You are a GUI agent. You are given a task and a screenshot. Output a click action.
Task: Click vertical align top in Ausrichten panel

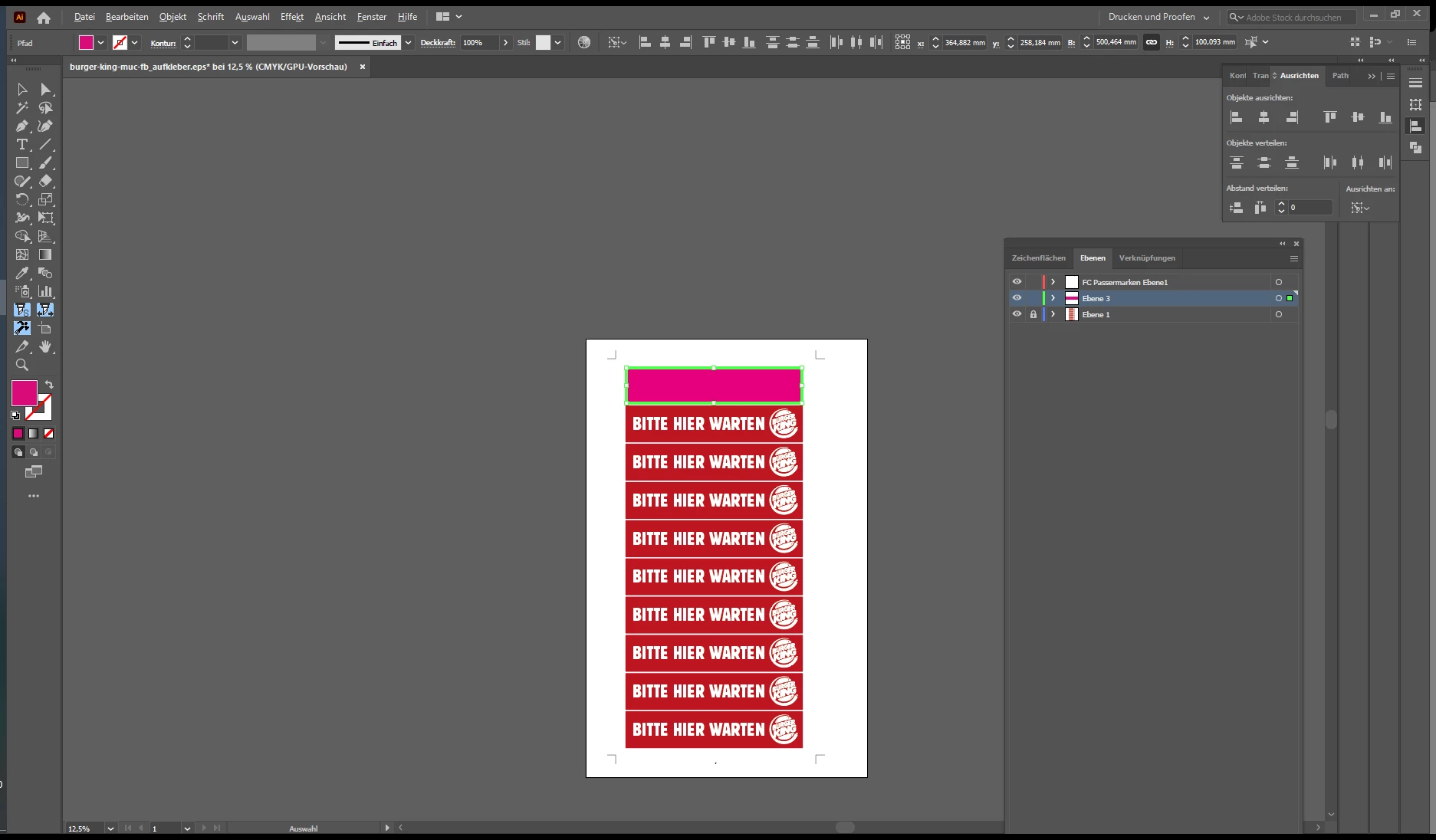[1330, 117]
